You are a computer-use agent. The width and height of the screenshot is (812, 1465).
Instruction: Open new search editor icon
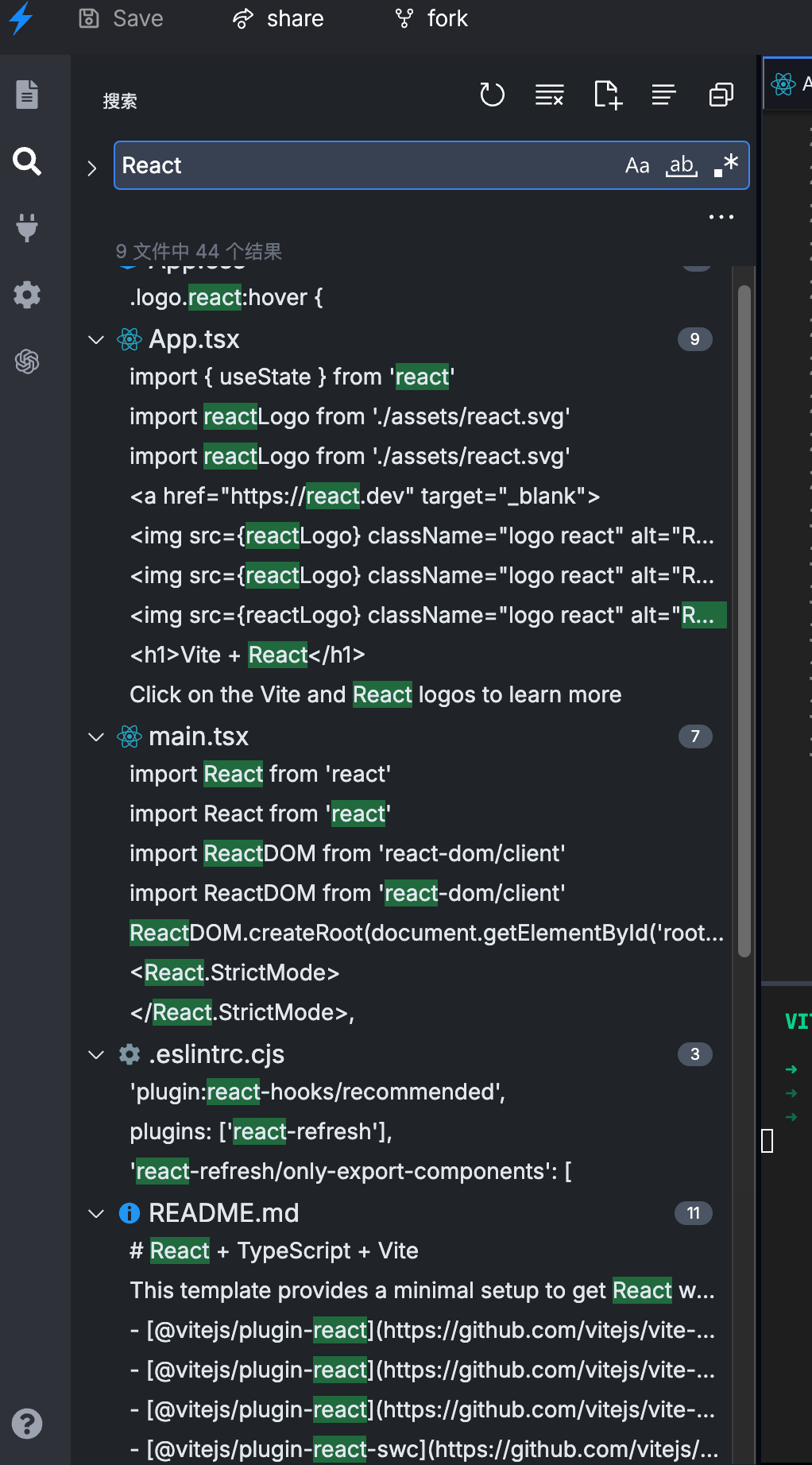click(608, 95)
